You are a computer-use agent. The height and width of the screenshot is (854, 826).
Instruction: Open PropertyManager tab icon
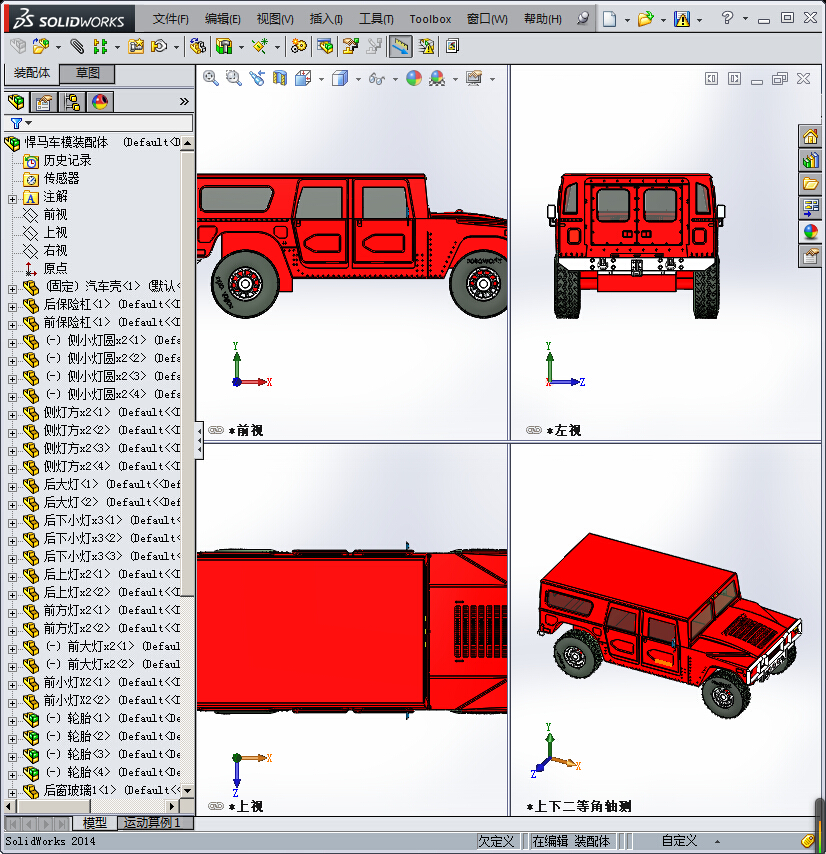tap(44, 102)
